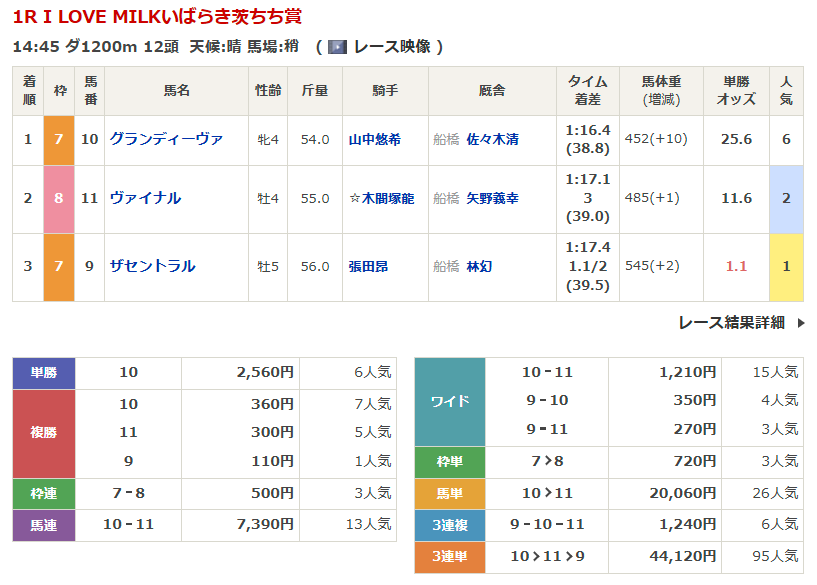Open trainer 佐々木清 page
Image resolution: width=817 pixels, height=585 pixels.
click(493, 140)
